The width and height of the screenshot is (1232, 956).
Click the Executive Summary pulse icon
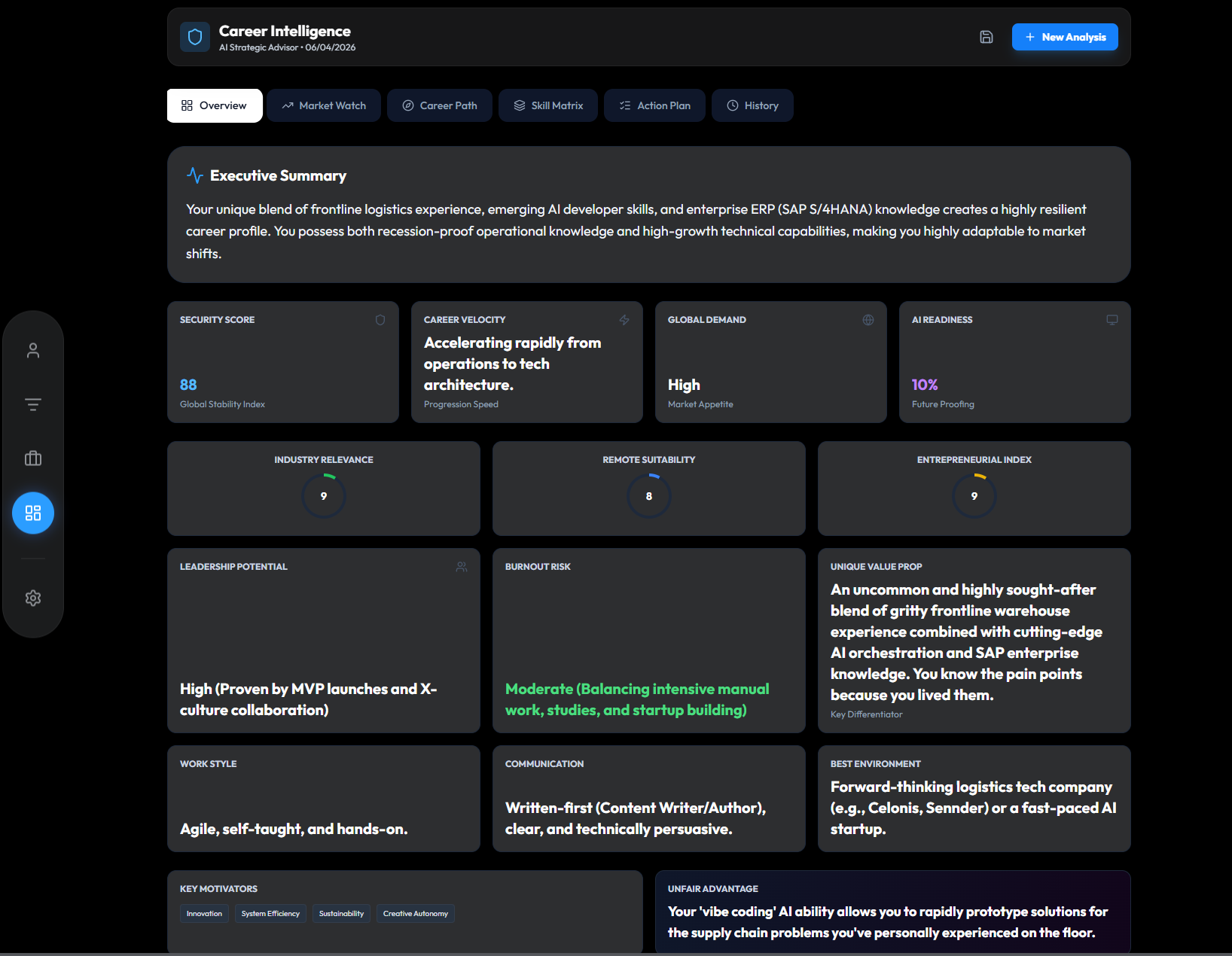pyautogui.click(x=195, y=175)
